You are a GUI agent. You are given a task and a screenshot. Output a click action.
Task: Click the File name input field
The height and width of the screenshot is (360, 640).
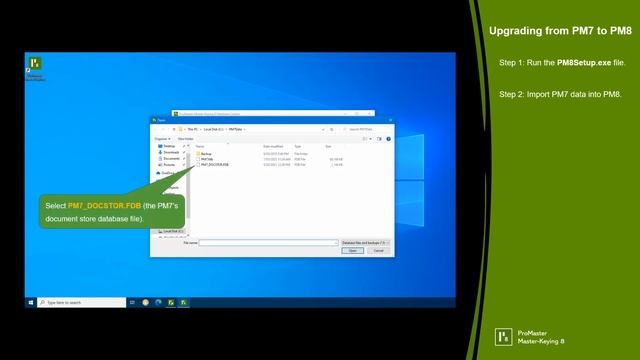pos(268,243)
